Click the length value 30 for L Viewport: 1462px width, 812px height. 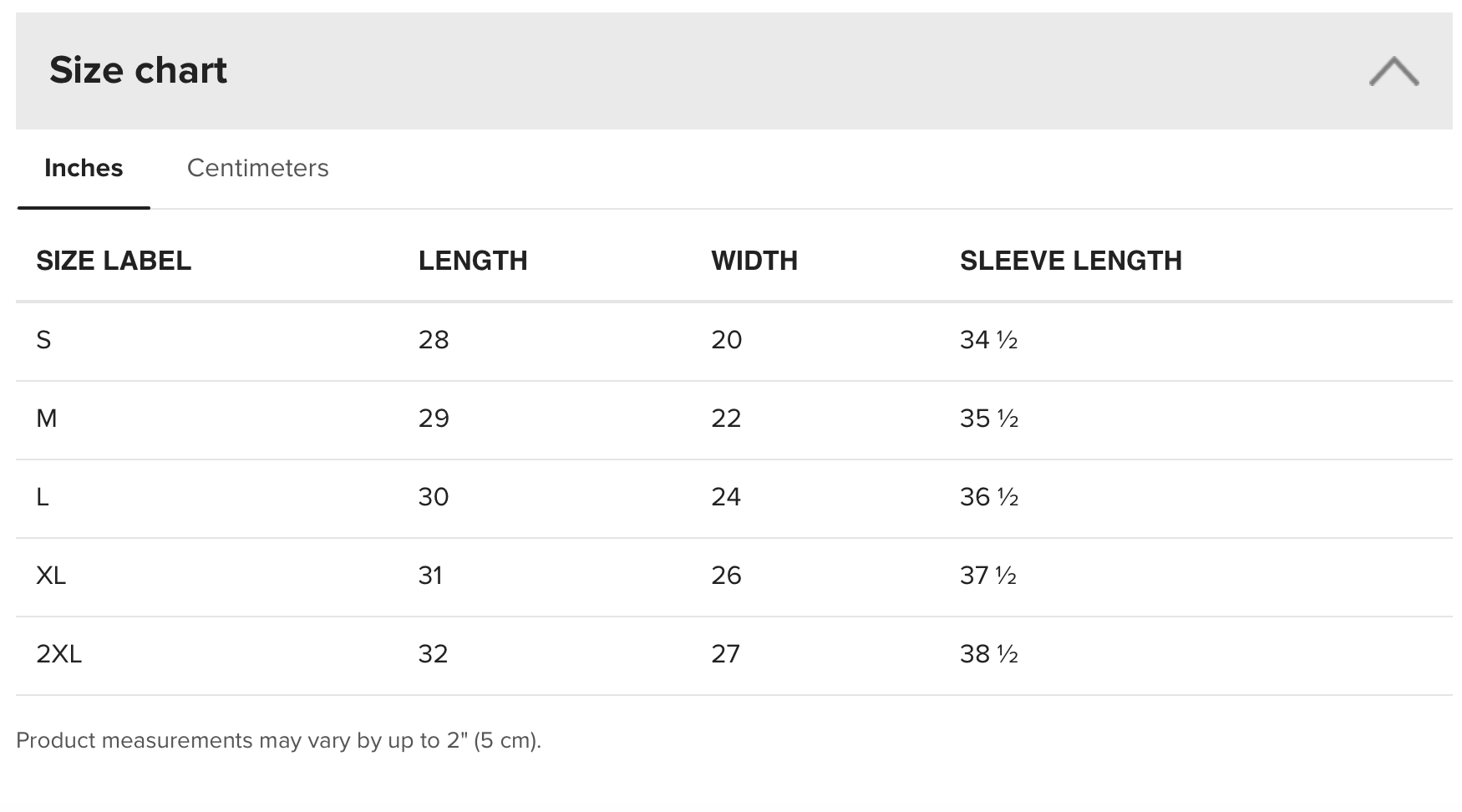[x=434, y=497]
